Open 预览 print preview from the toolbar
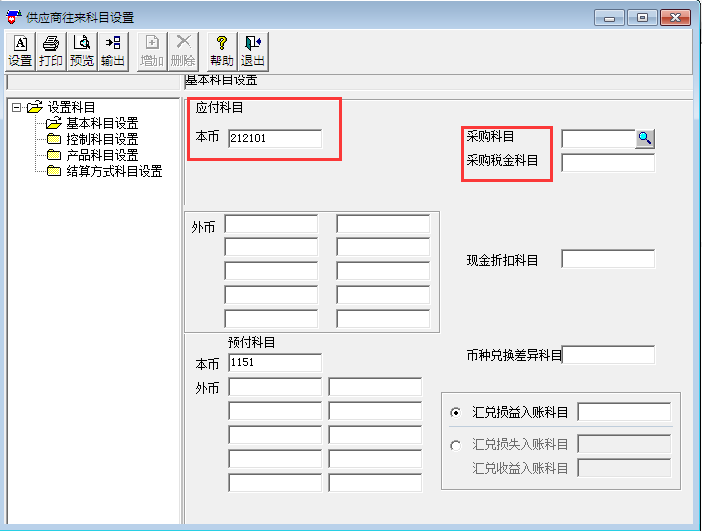 [x=82, y=51]
